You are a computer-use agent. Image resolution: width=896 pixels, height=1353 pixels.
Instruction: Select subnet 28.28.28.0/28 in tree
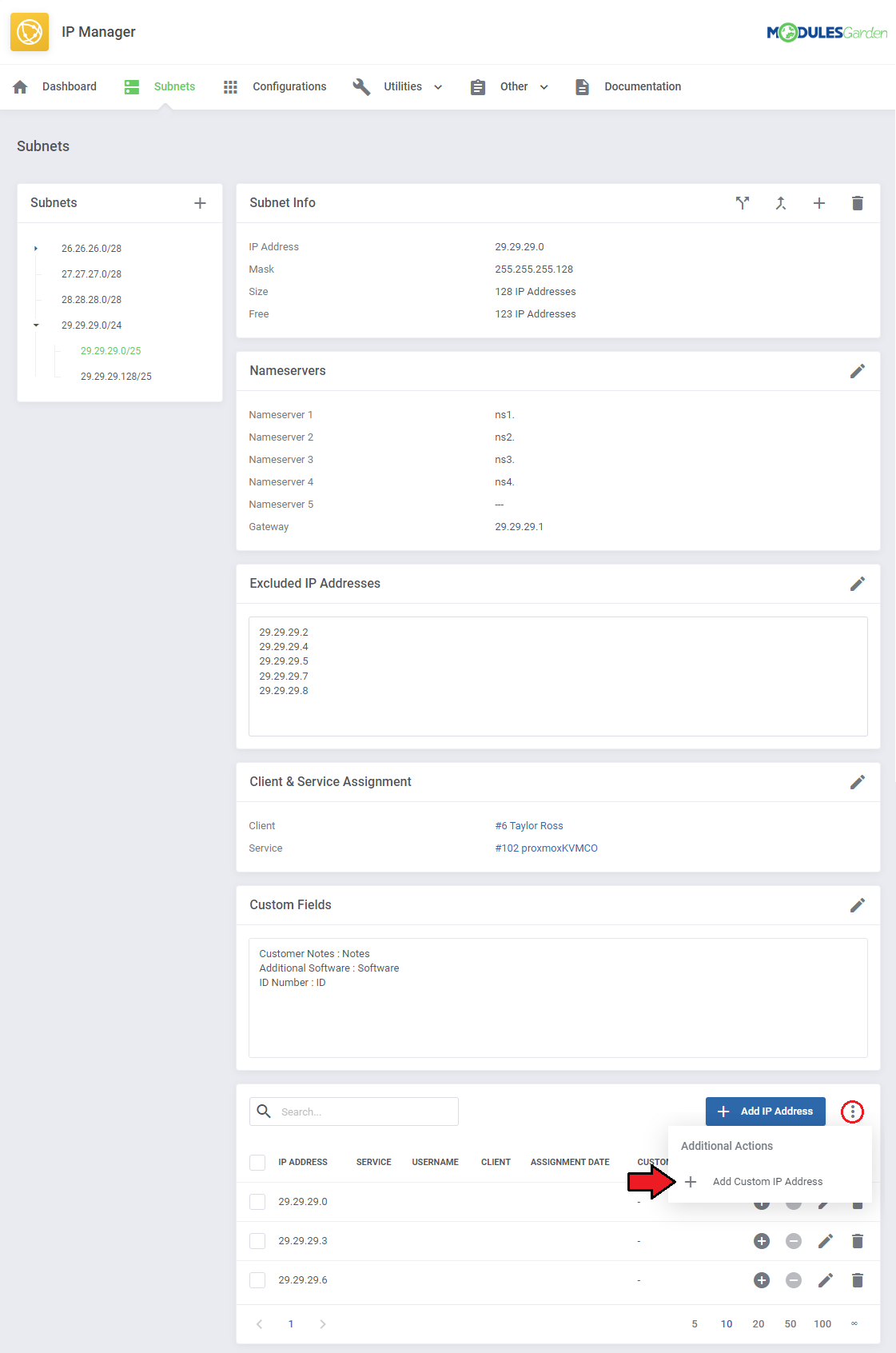point(92,300)
